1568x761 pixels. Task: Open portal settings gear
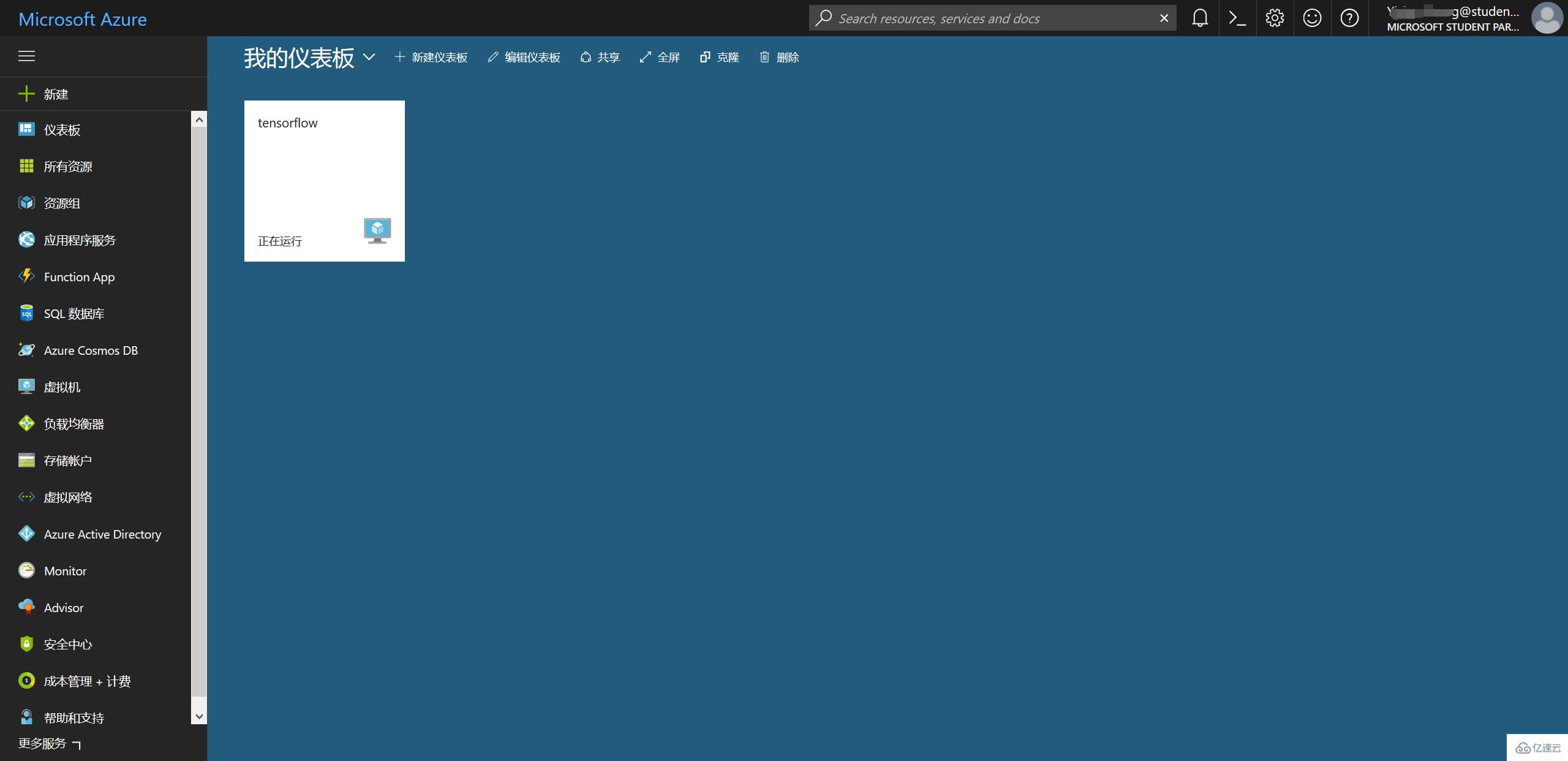[x=1275, y=18]
